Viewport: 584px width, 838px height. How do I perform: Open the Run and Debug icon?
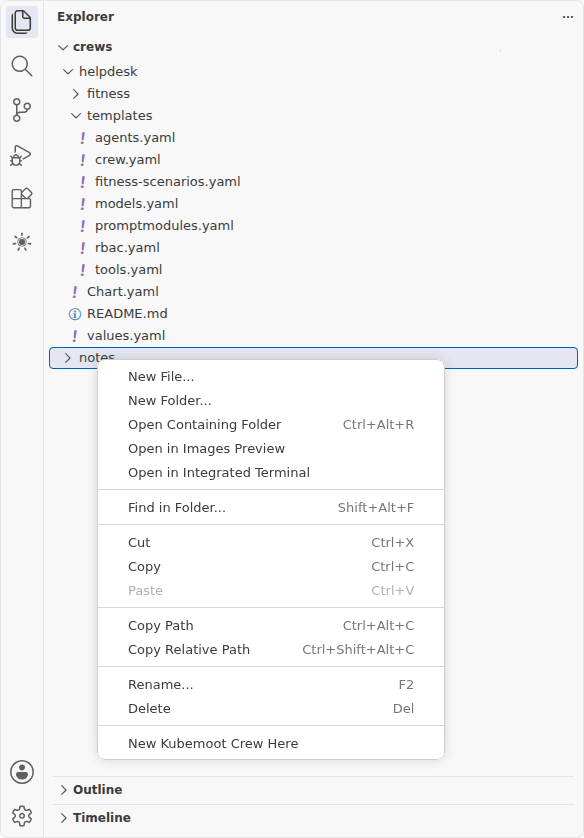21,154
